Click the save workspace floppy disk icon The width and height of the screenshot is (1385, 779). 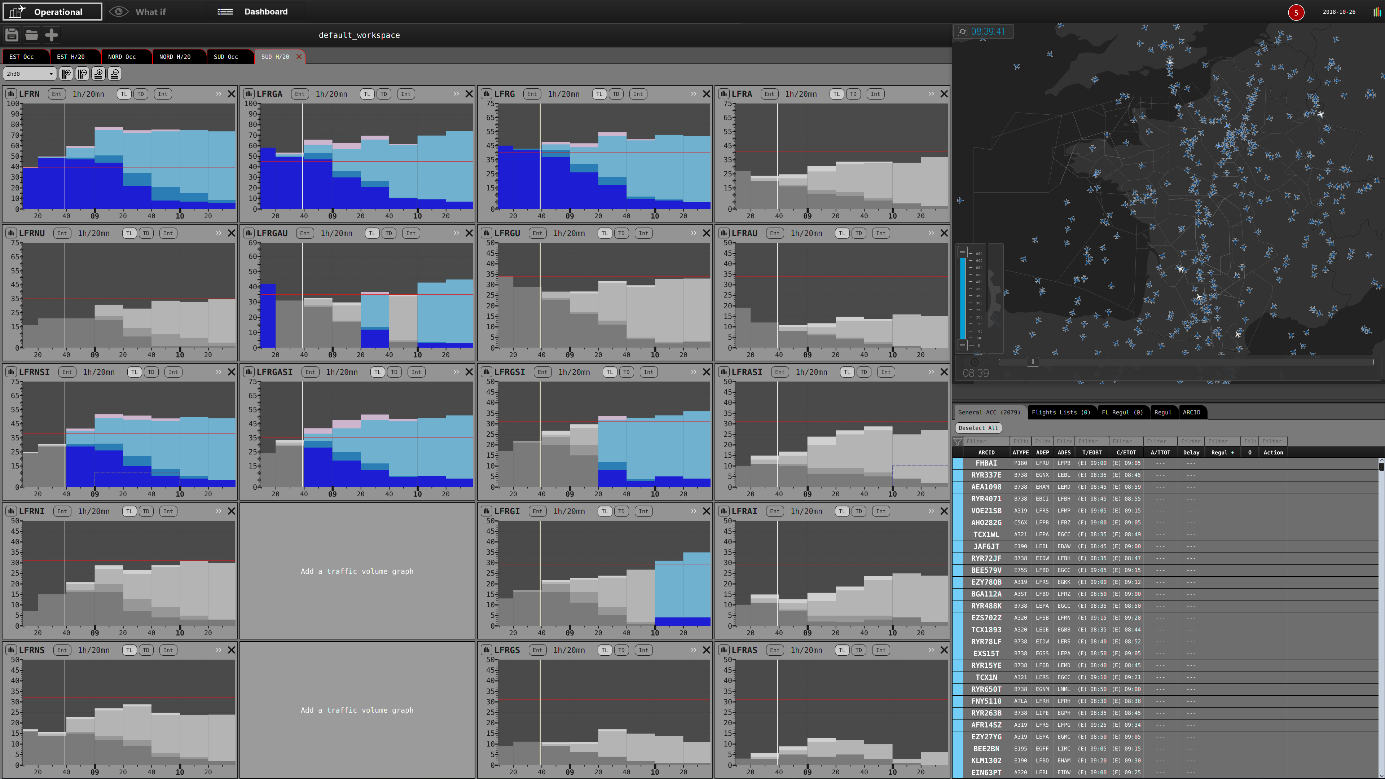pos(12,35)
